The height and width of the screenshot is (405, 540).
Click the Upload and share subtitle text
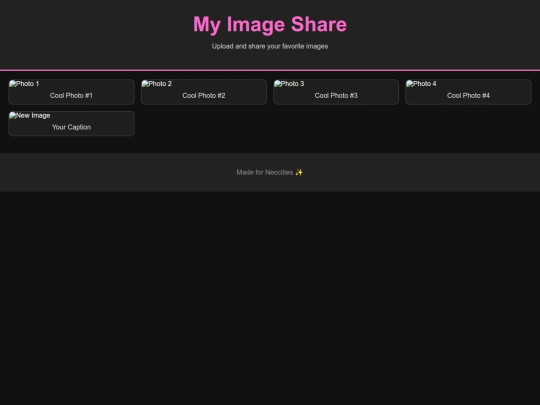tap(270, 46)
